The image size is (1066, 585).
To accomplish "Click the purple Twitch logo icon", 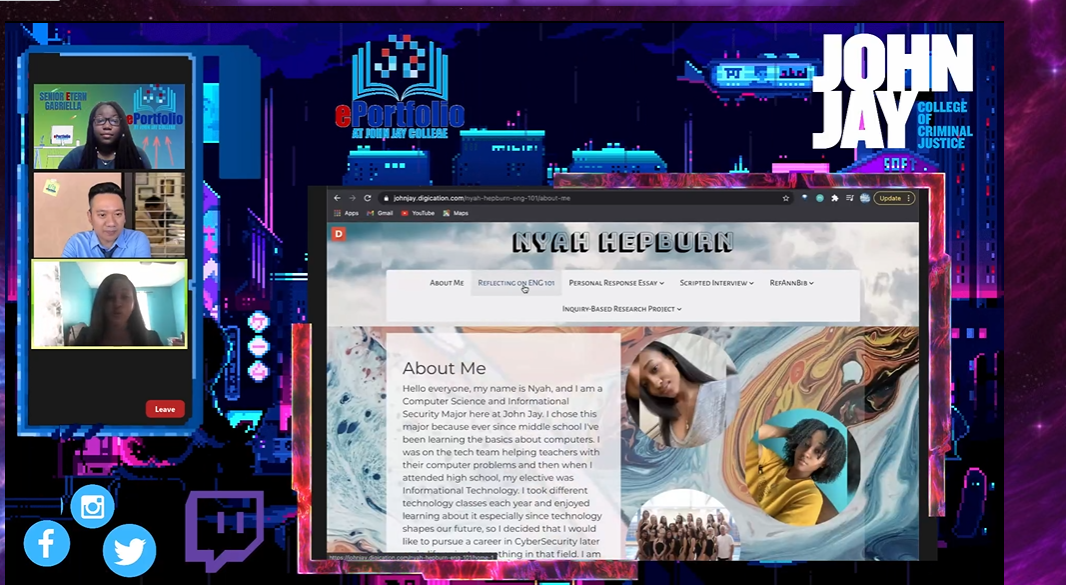I will pyautogui.click(x=224, y=529).
